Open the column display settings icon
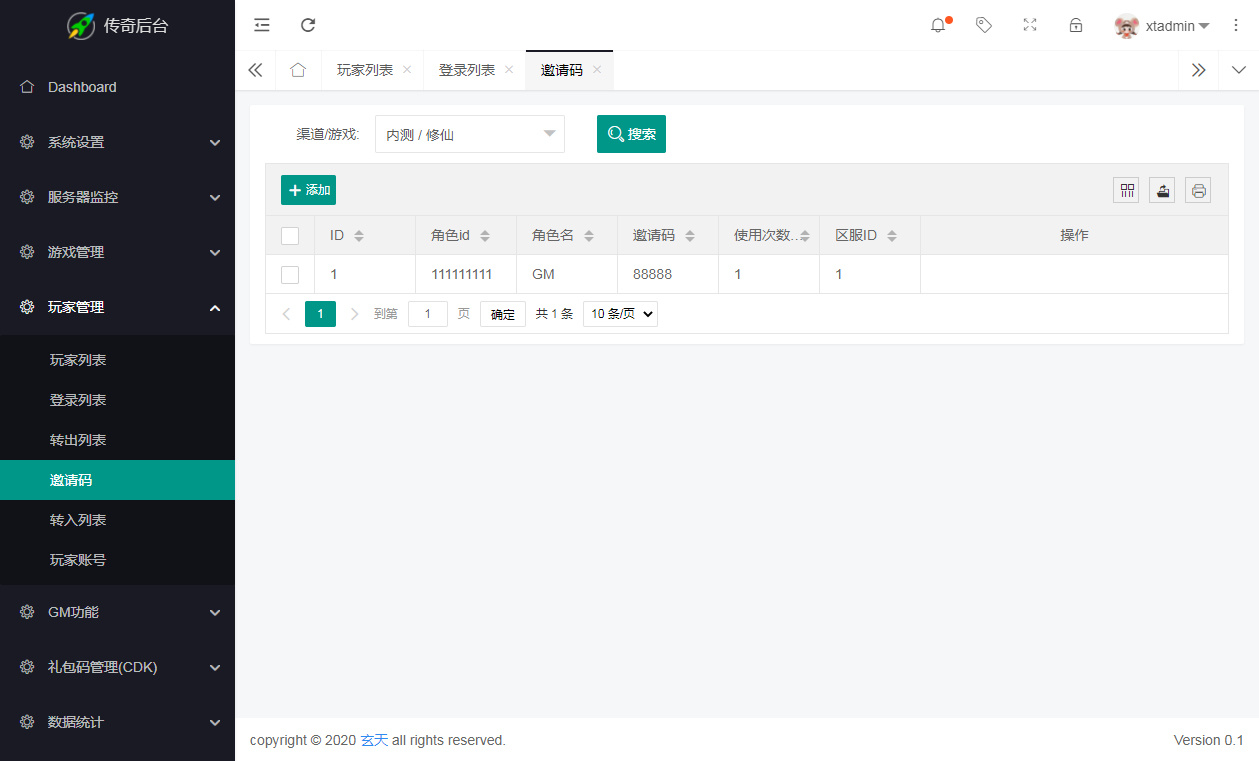Screen dimensions: 1259x761 pyautogui.click(x=1125, y=189)
